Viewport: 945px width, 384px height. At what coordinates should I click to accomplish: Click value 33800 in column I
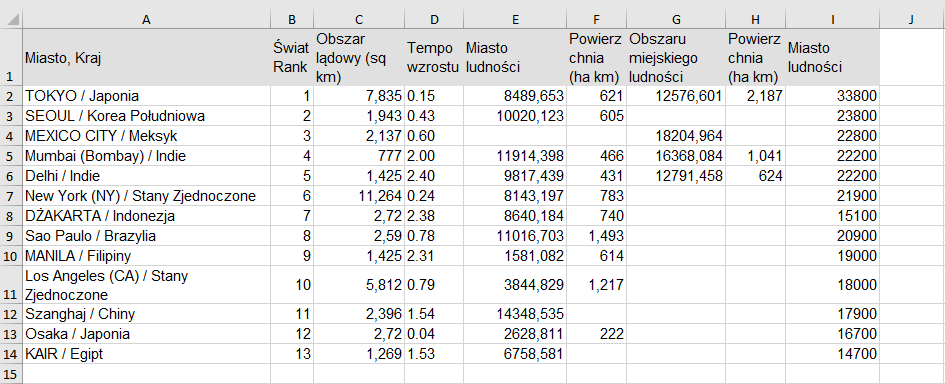pyautogui.click(x=832, y=96)
